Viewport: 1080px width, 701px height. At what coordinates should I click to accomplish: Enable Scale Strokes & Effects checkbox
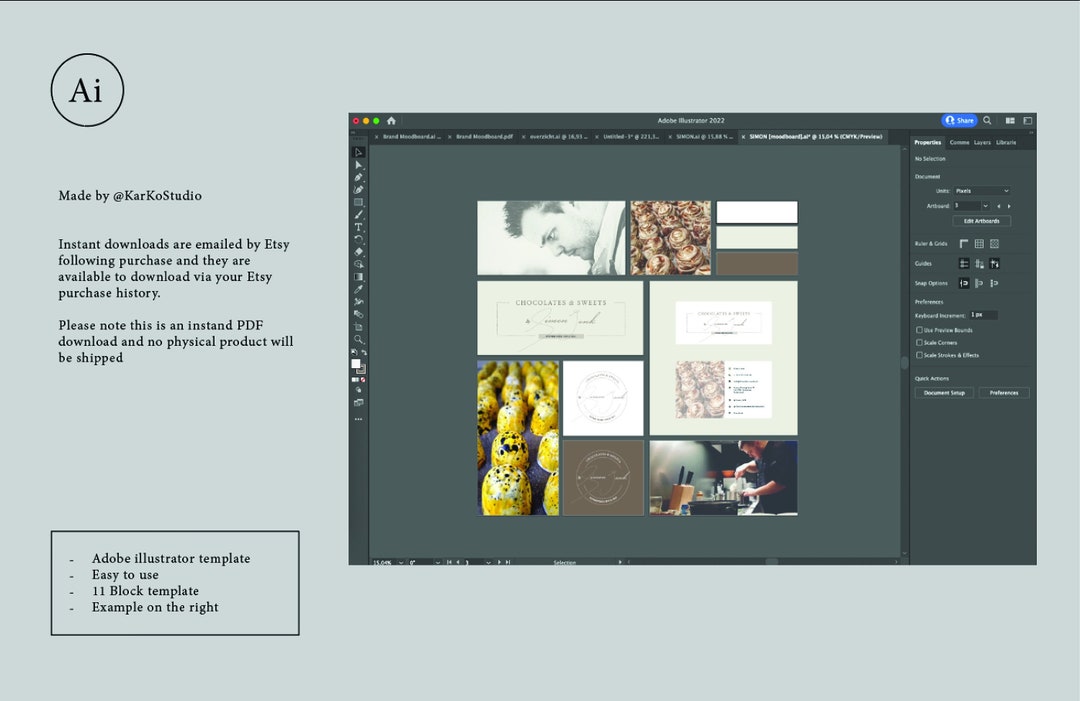coord(919,355)
